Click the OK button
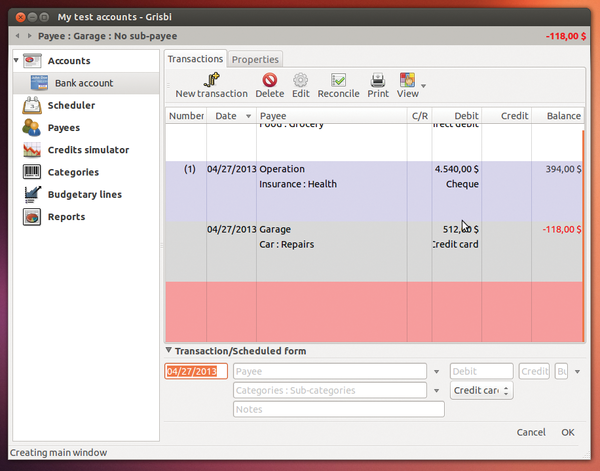The height and width of the screenshot is (471, 600). (x=568, y=432)
